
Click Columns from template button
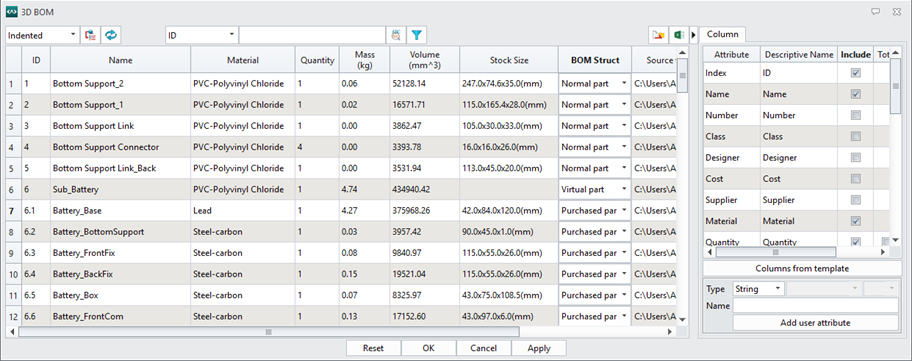point(802,269)
